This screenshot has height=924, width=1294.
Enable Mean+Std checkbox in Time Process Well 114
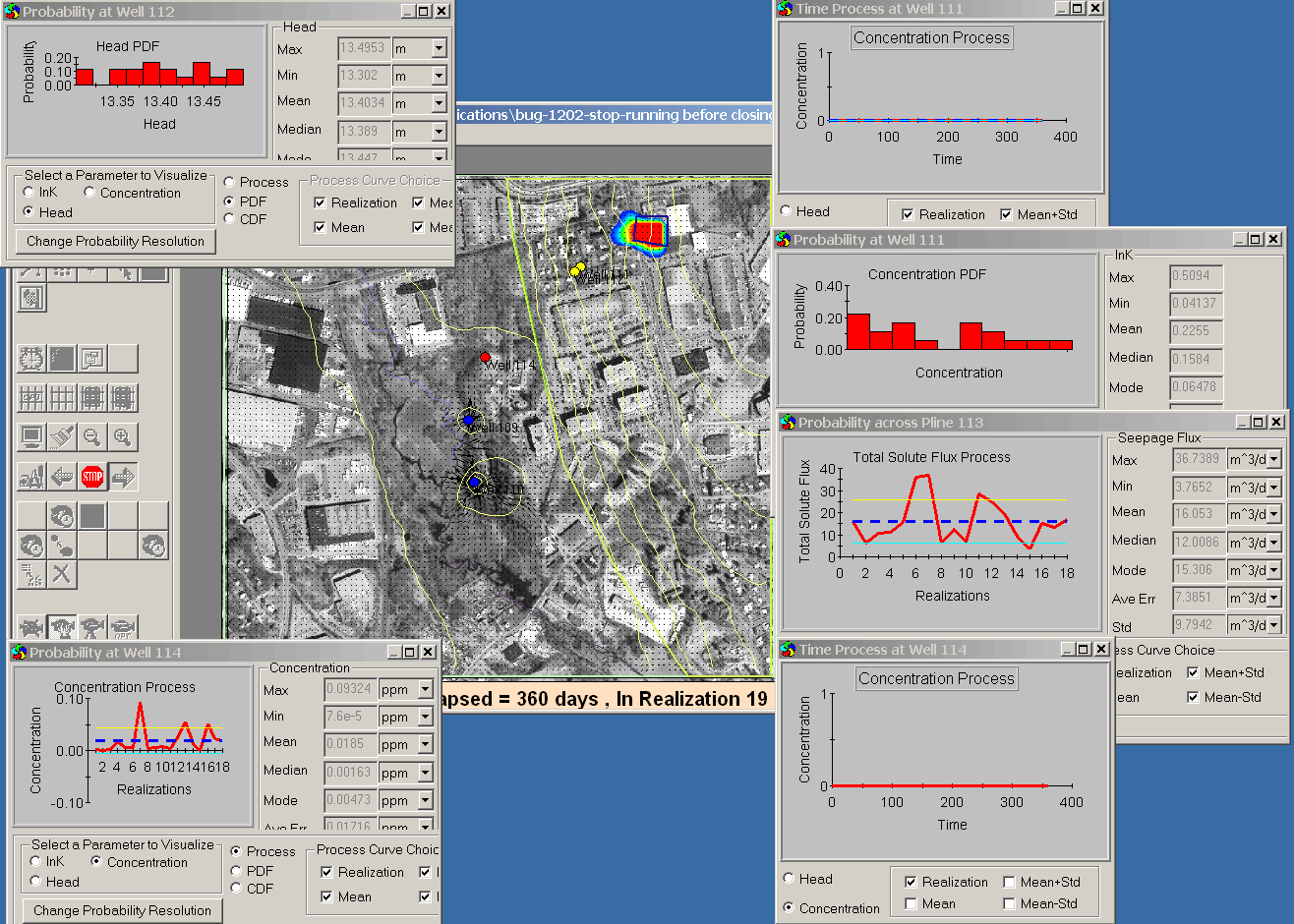(x=1010, y=882)
